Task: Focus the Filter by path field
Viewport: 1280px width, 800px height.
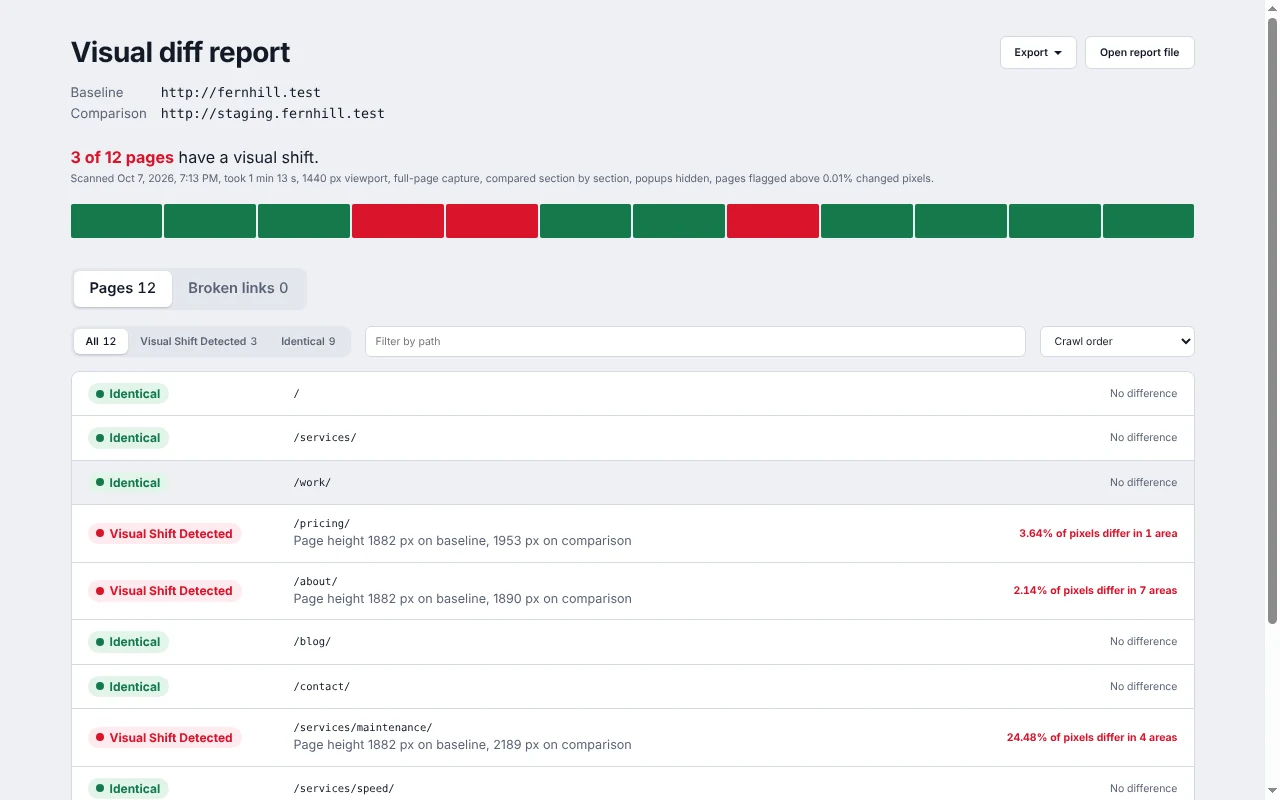Action: pyautogui.click(x=695, y=341)
